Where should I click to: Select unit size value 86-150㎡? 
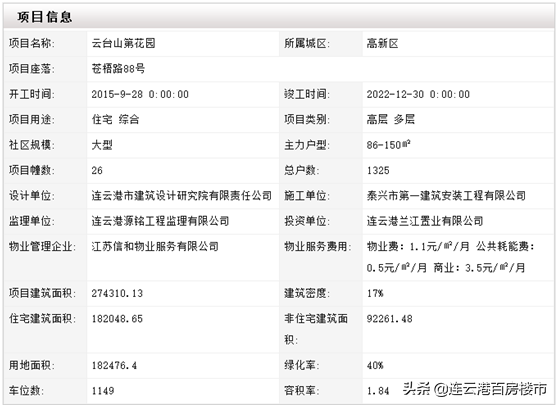point(389,145)
